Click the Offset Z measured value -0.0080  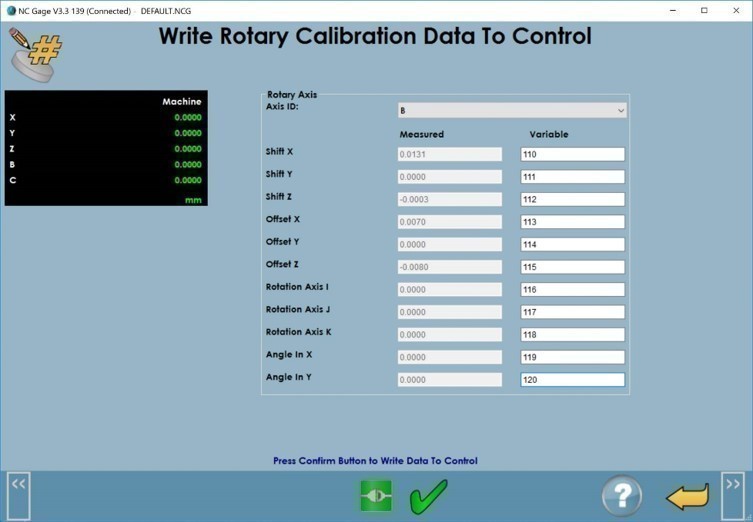coord(449,267)
